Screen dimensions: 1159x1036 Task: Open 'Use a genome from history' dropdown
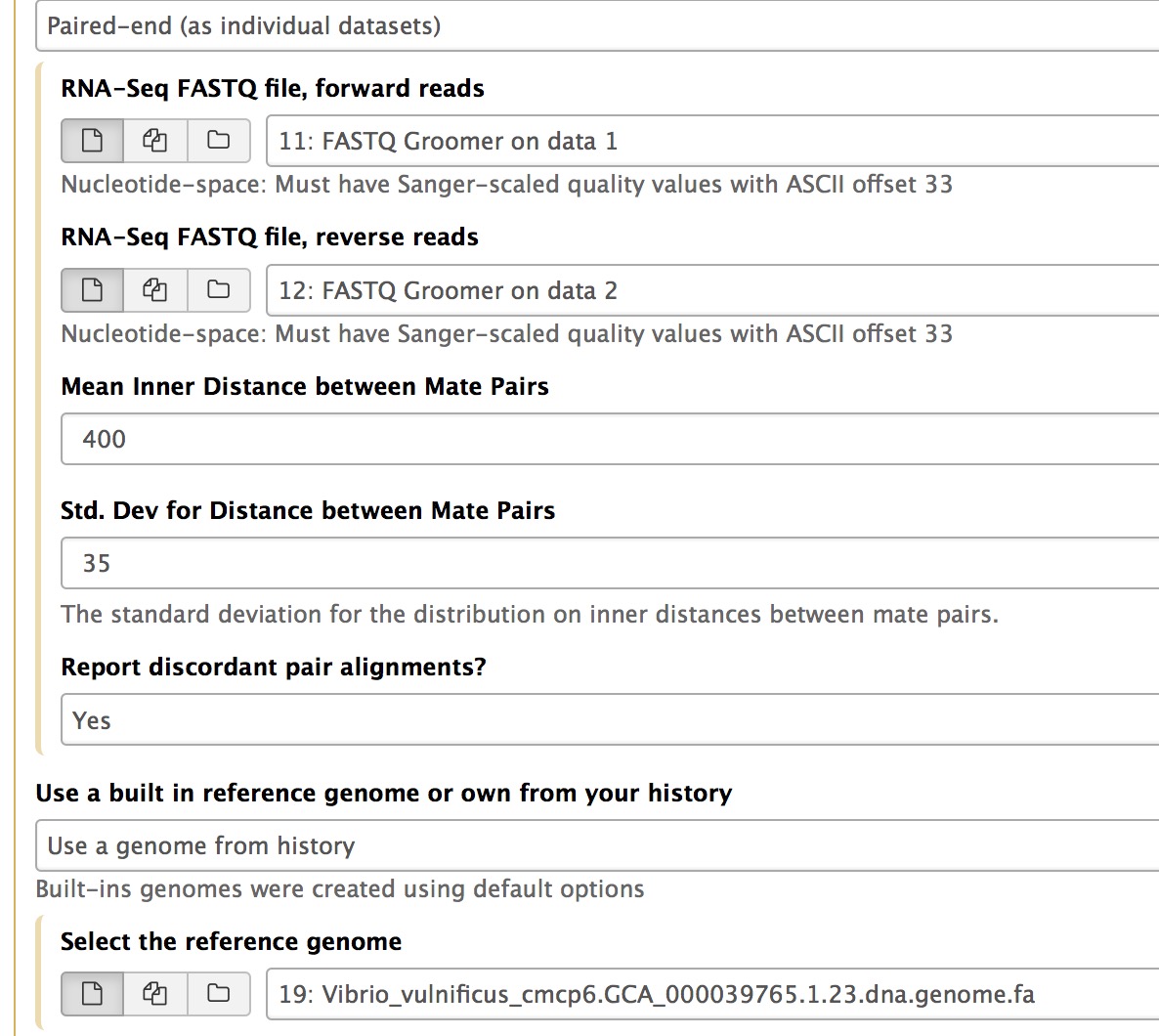[596, 845]
